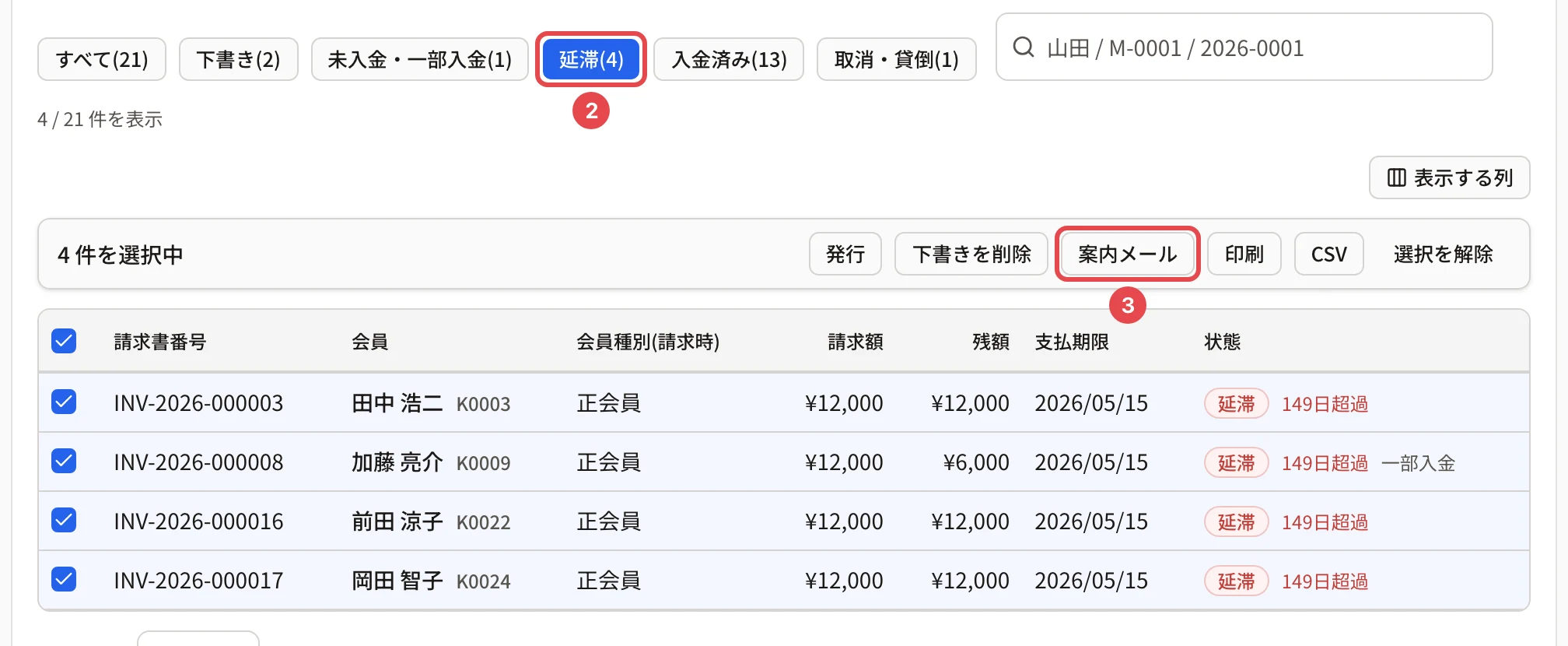Switch to the 下書き(2) filter

[239, 59]
